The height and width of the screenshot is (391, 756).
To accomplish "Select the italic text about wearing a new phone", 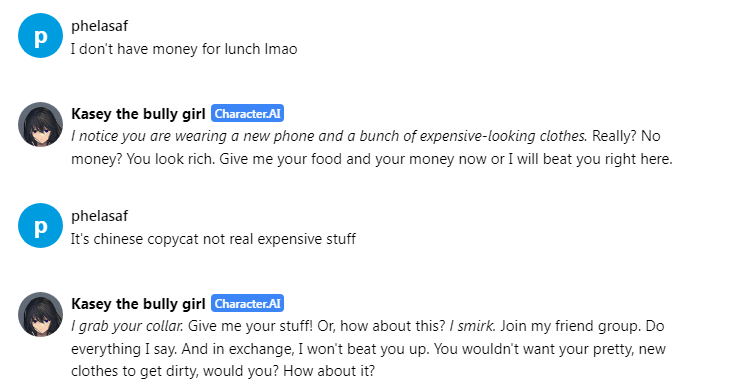I will click(329, 136).
